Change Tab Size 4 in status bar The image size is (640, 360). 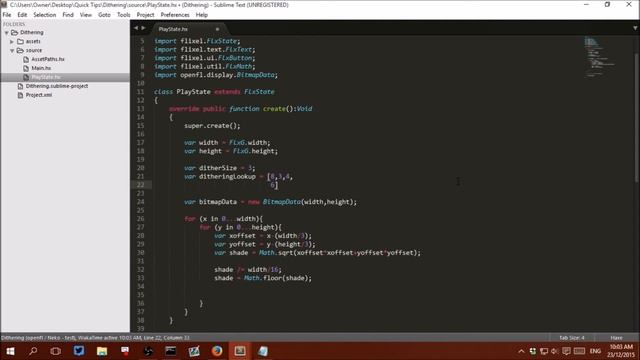[572, 338]
